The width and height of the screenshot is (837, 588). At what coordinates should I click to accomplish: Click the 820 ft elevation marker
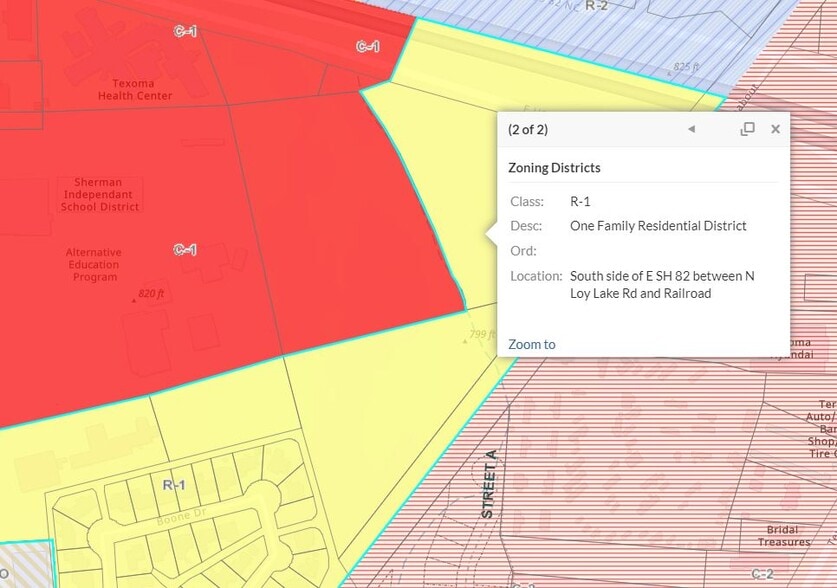150,295
